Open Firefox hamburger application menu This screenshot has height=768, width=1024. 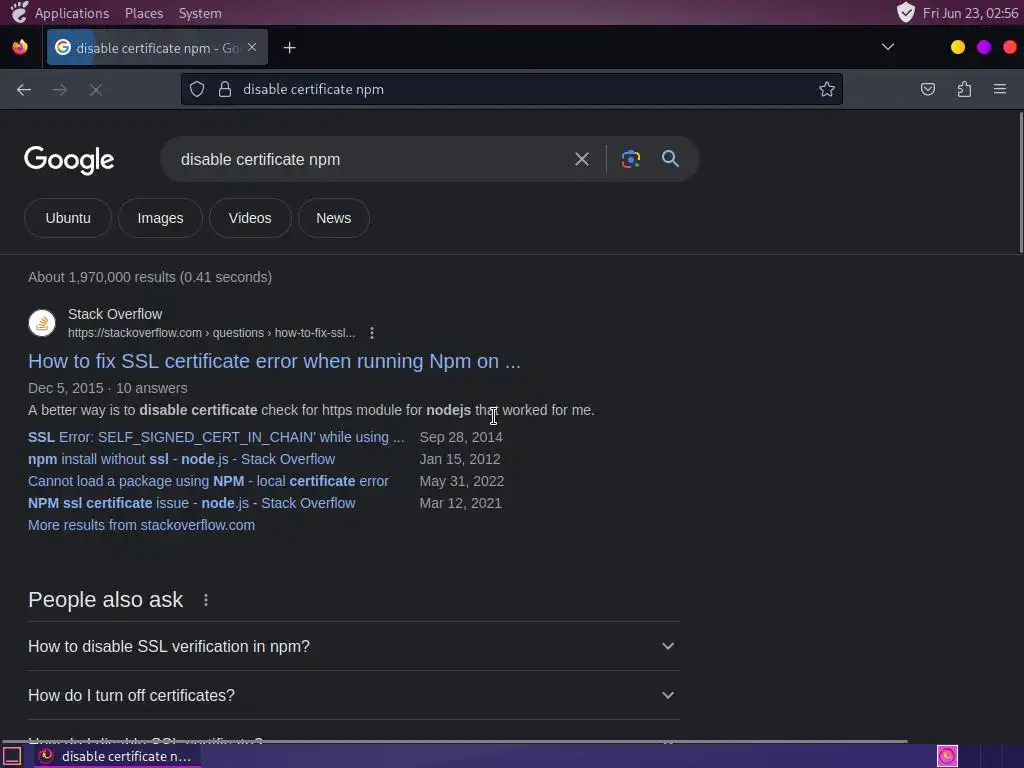click(x=1000, y=89)
